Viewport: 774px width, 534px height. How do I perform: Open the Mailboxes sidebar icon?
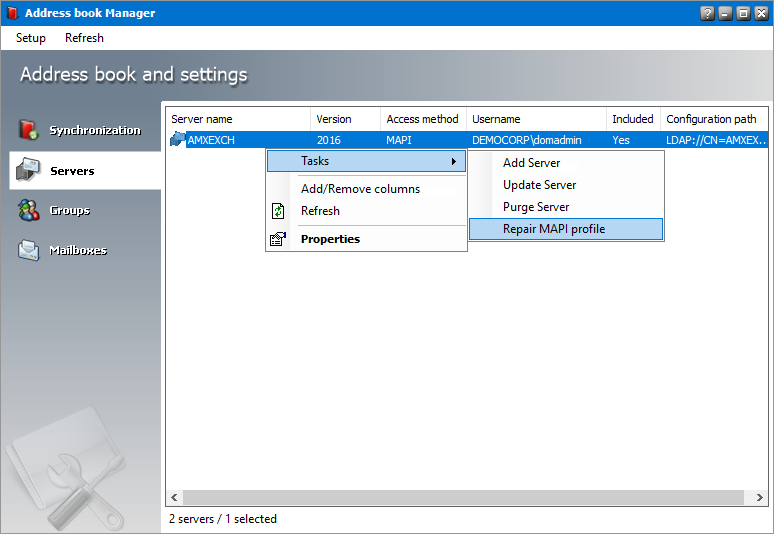[28, 250]
